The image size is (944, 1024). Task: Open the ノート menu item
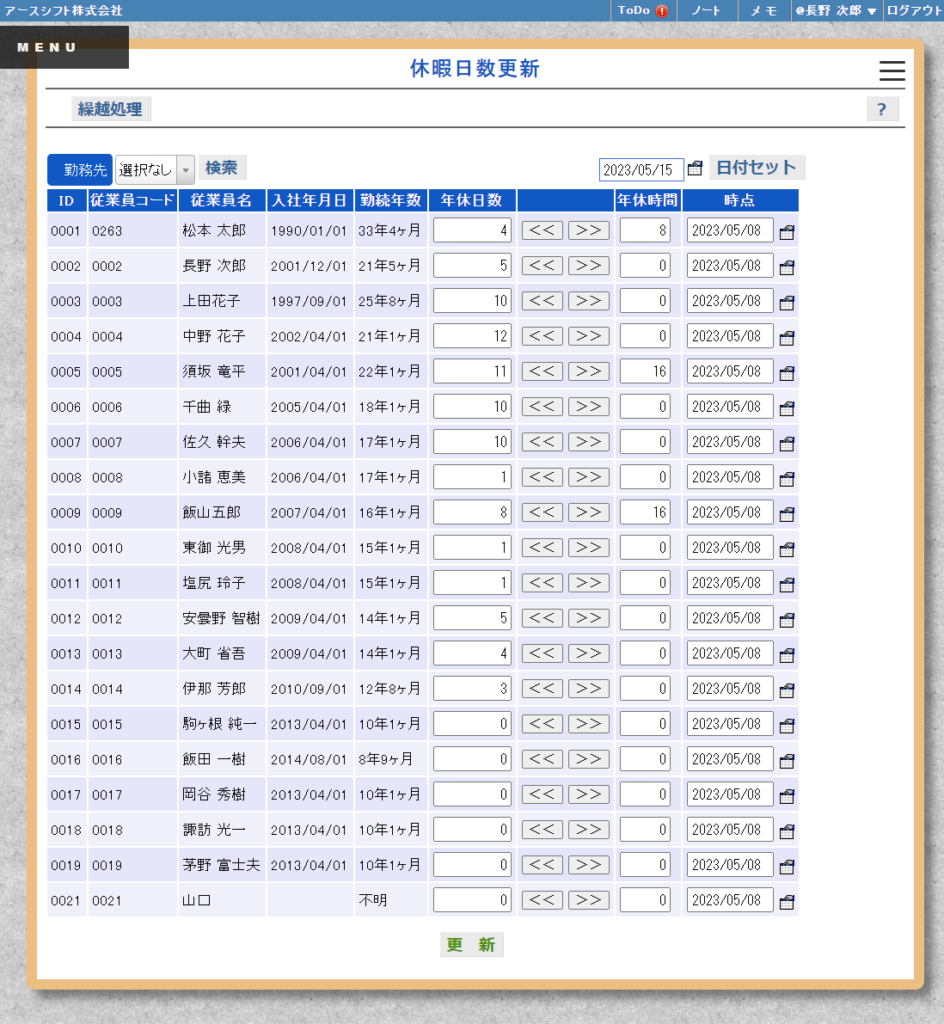click(x=706, y=11)
